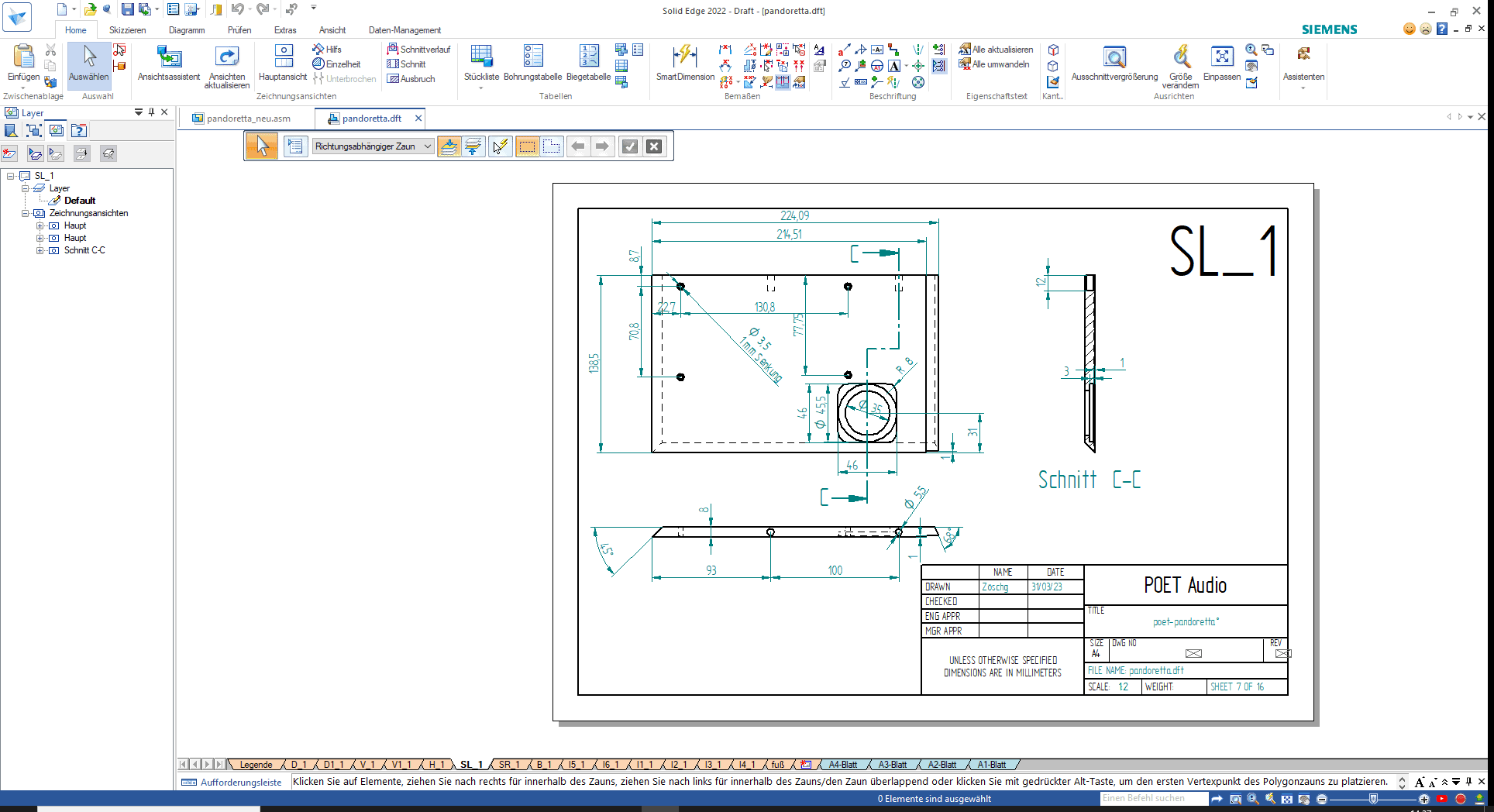Image resolution: width=1494 pixels, height=812 pixels.
Task: Click the Schnittverlauf cutting plane button
Action: [418, 50]
